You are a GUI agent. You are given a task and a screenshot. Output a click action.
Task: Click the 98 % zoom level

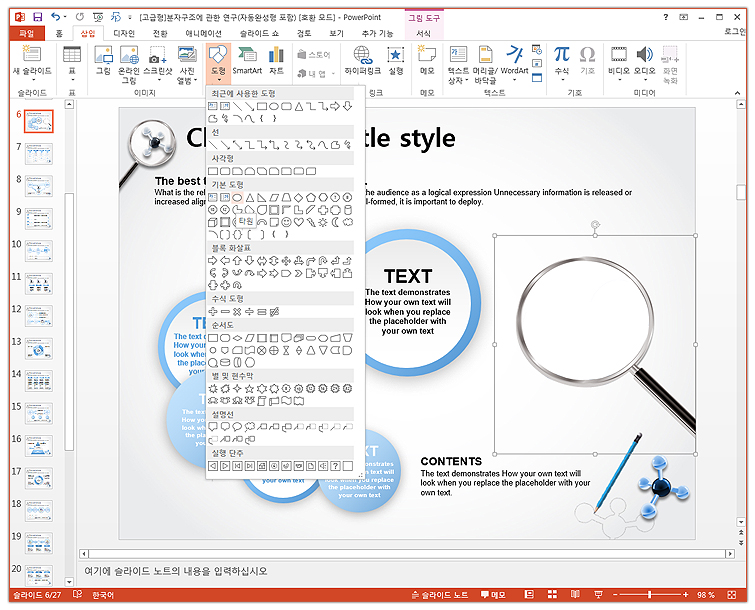(705, 596)
